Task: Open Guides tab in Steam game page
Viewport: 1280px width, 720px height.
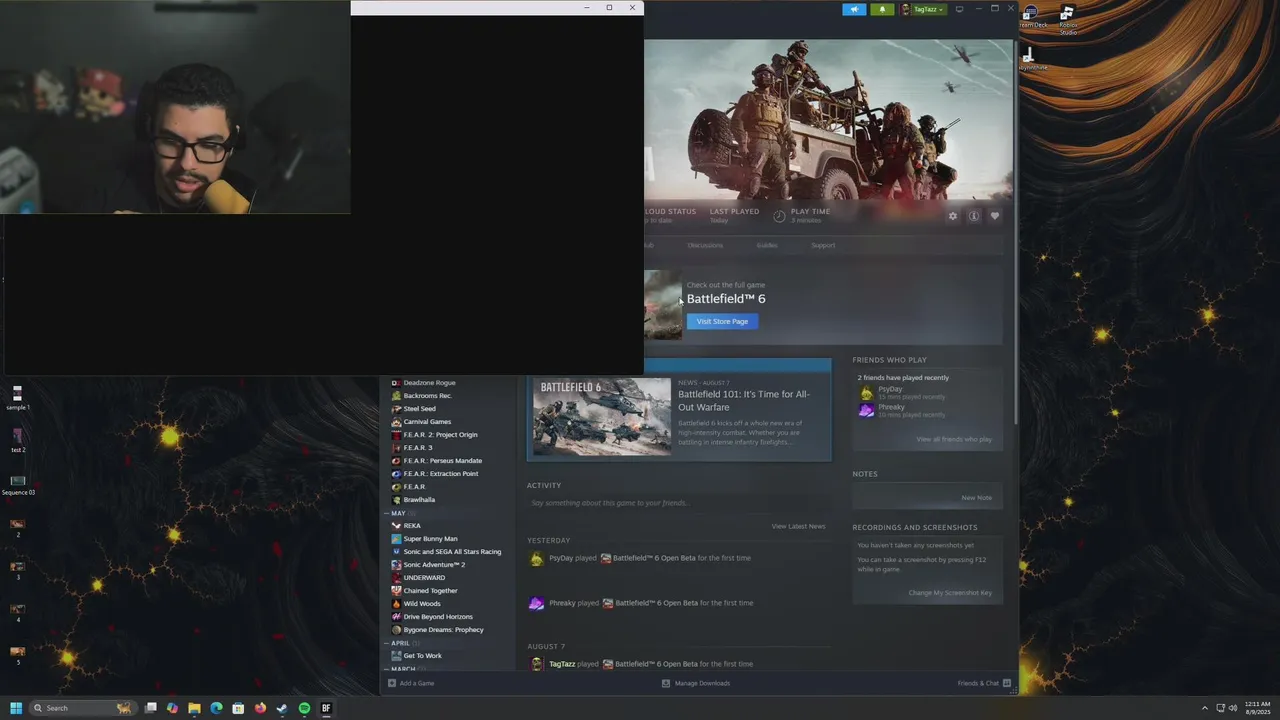Action: [767, 245]
